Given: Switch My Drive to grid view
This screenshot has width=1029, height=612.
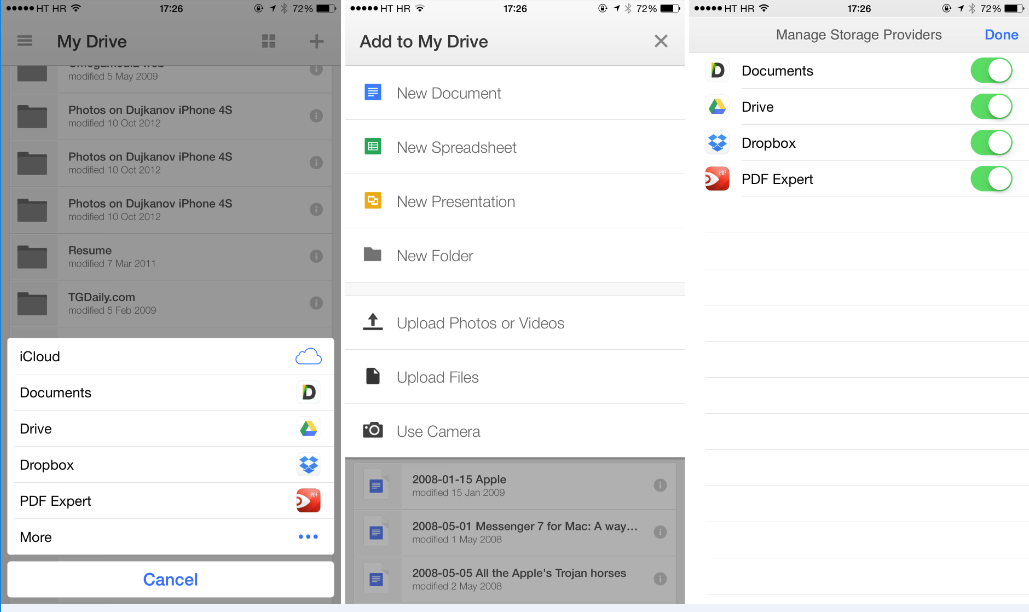Looking at the screenshot, I should click(268, 41).
